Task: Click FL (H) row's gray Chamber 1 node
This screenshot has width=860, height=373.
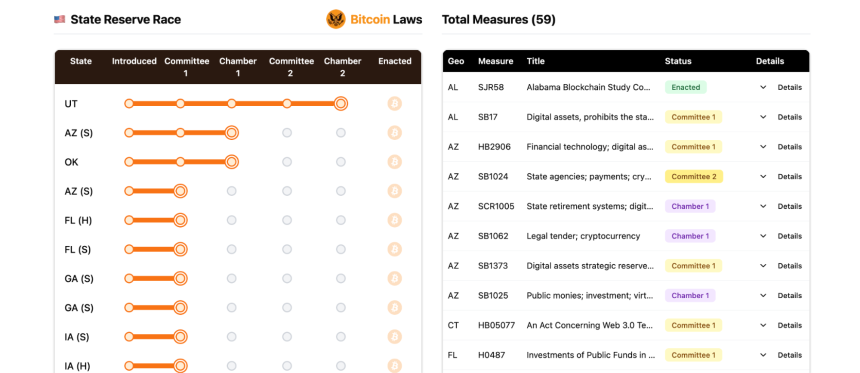Action: [231, 220]
